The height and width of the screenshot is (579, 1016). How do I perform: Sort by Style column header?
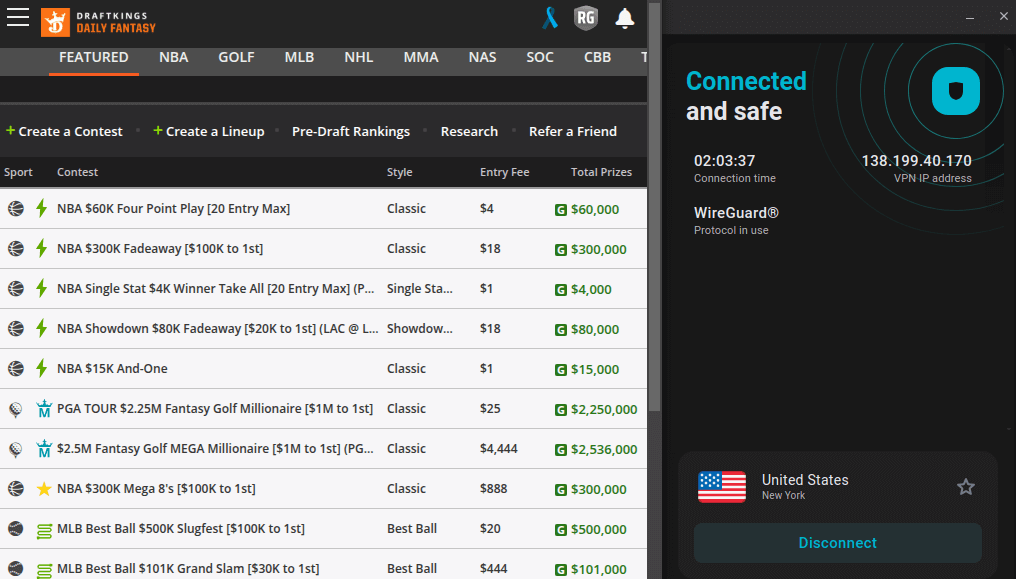point(400,172)
